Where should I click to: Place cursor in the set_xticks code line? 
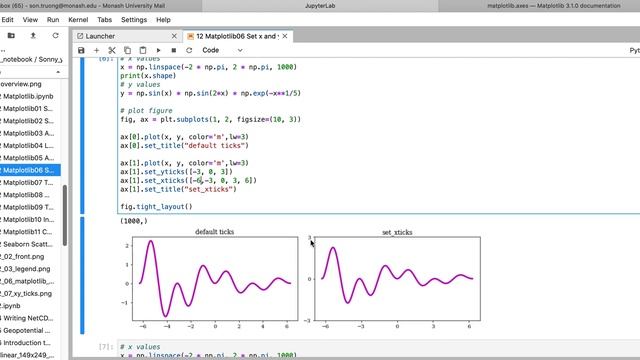click(188, 180)
